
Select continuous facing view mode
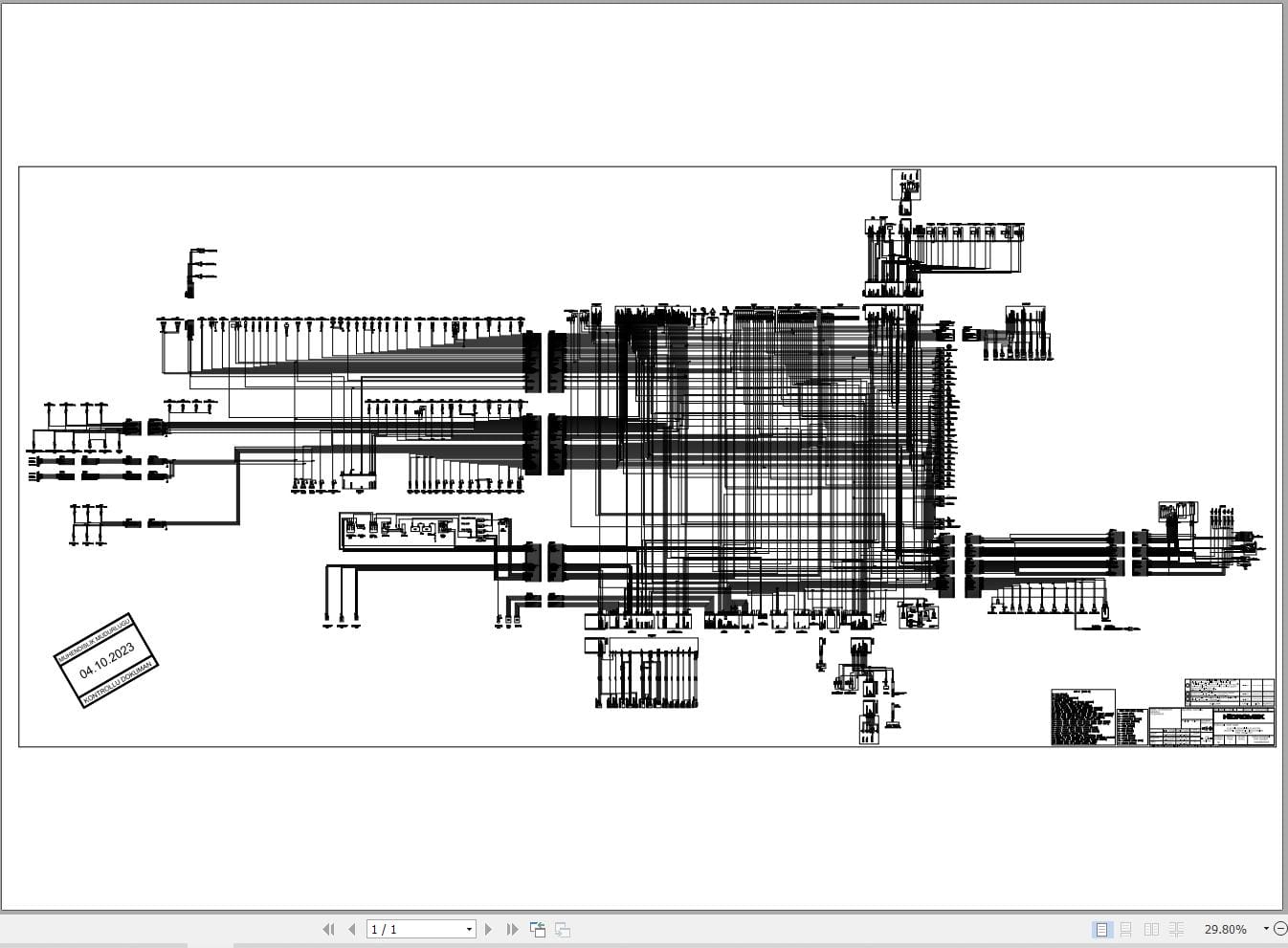point(1176,929)
